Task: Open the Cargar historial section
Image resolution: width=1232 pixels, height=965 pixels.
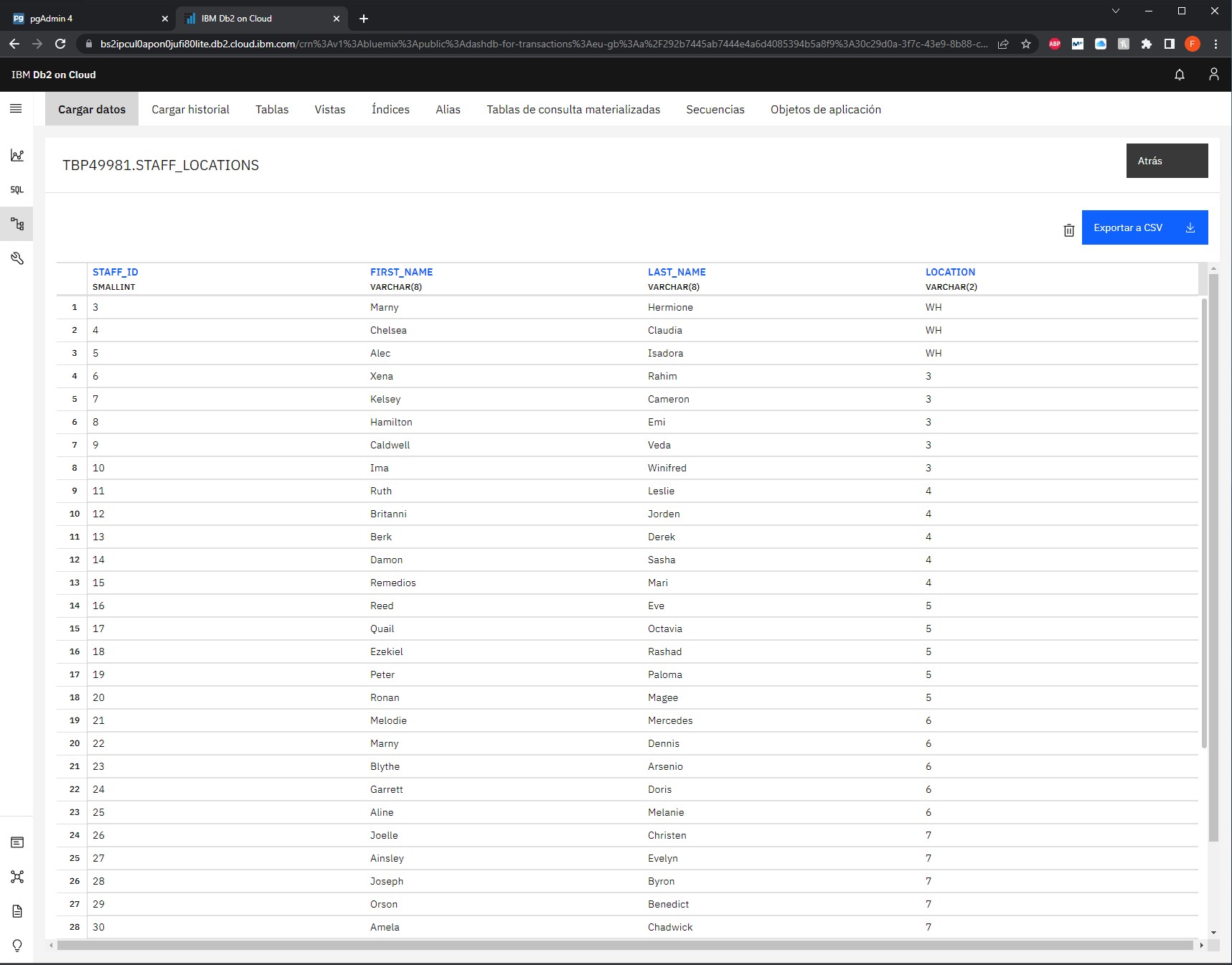Action: click(189, 109)
